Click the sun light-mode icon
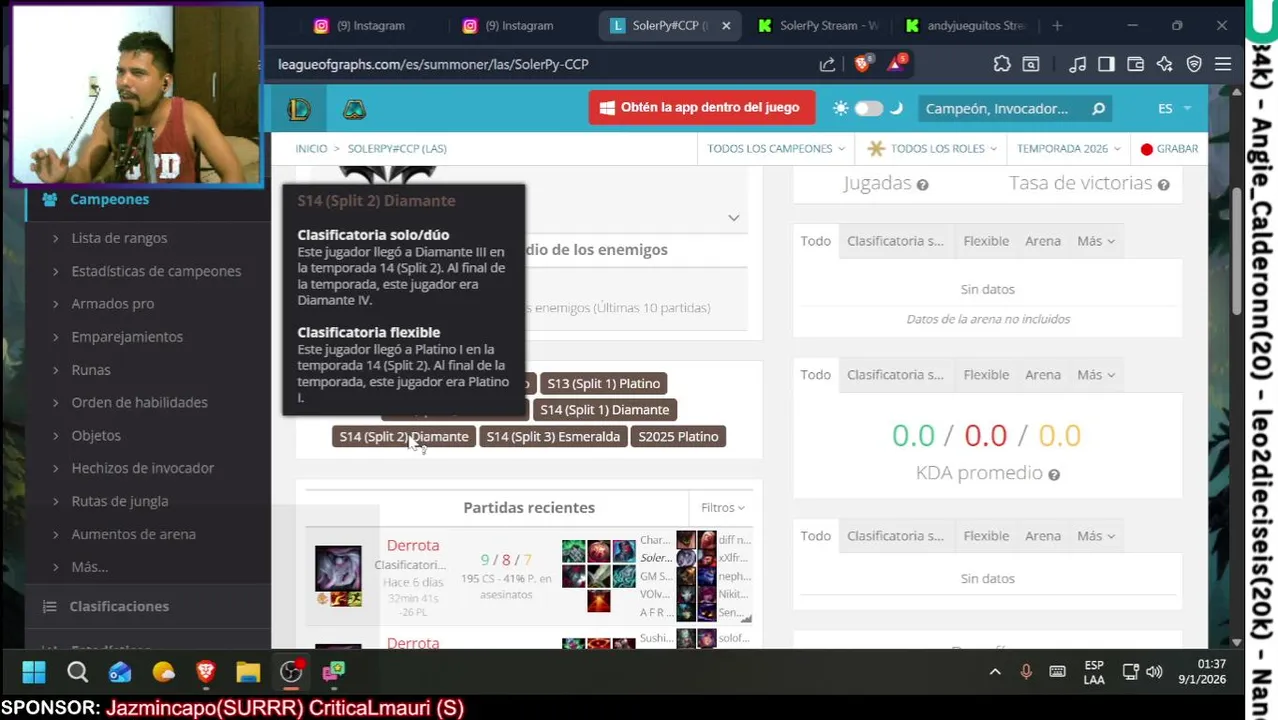Viewport: 1278px width, 720px height. [840, 108]
